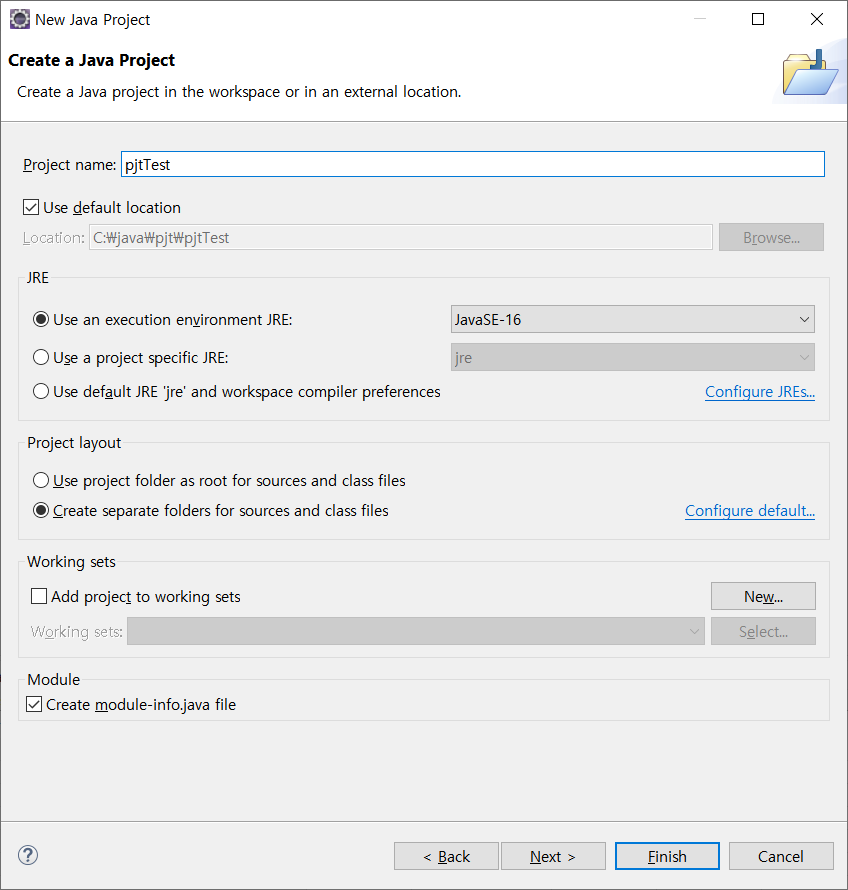The width and height of the screenshot is (848, 890).
Task: Go to previous page with Back
Action: (x=446, y=856)
